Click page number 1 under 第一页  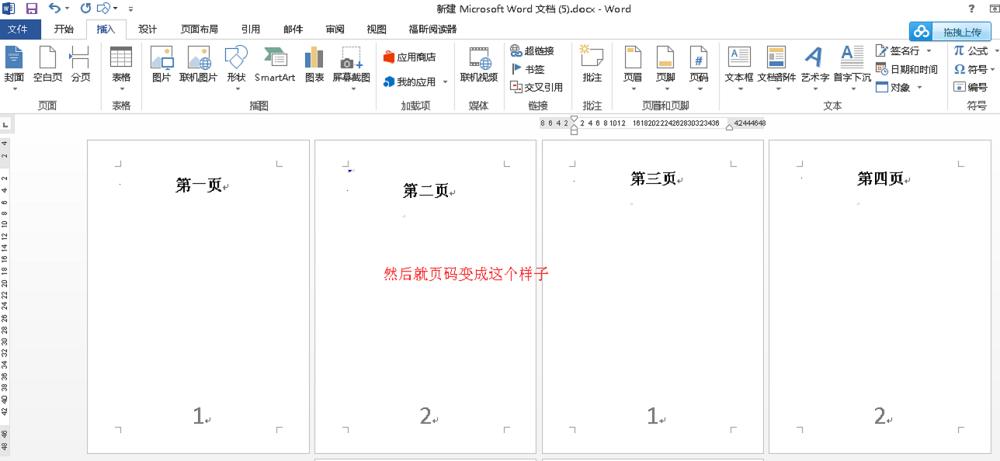[198, 416]
